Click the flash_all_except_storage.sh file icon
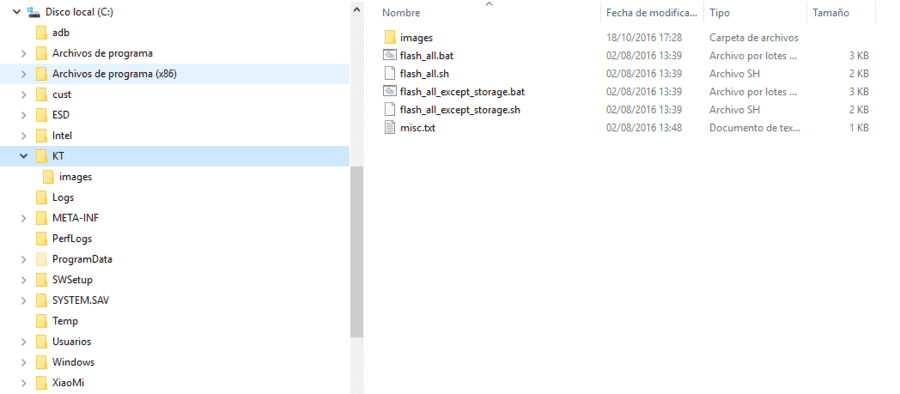 click(390, 109)
